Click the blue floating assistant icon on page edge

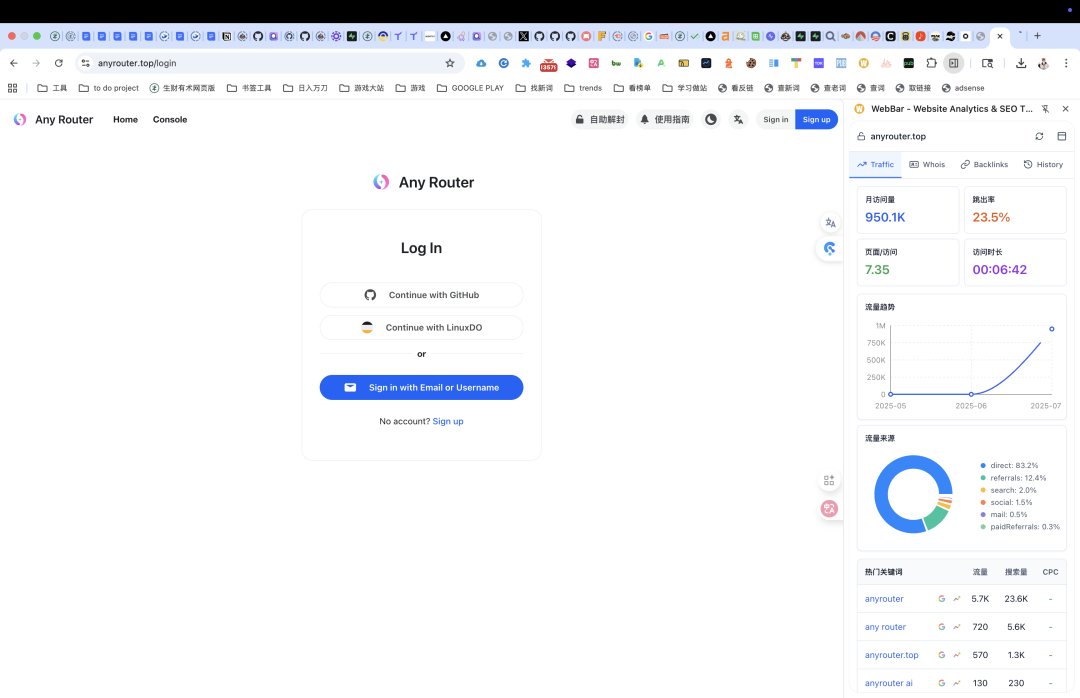(x=830, y=249)
